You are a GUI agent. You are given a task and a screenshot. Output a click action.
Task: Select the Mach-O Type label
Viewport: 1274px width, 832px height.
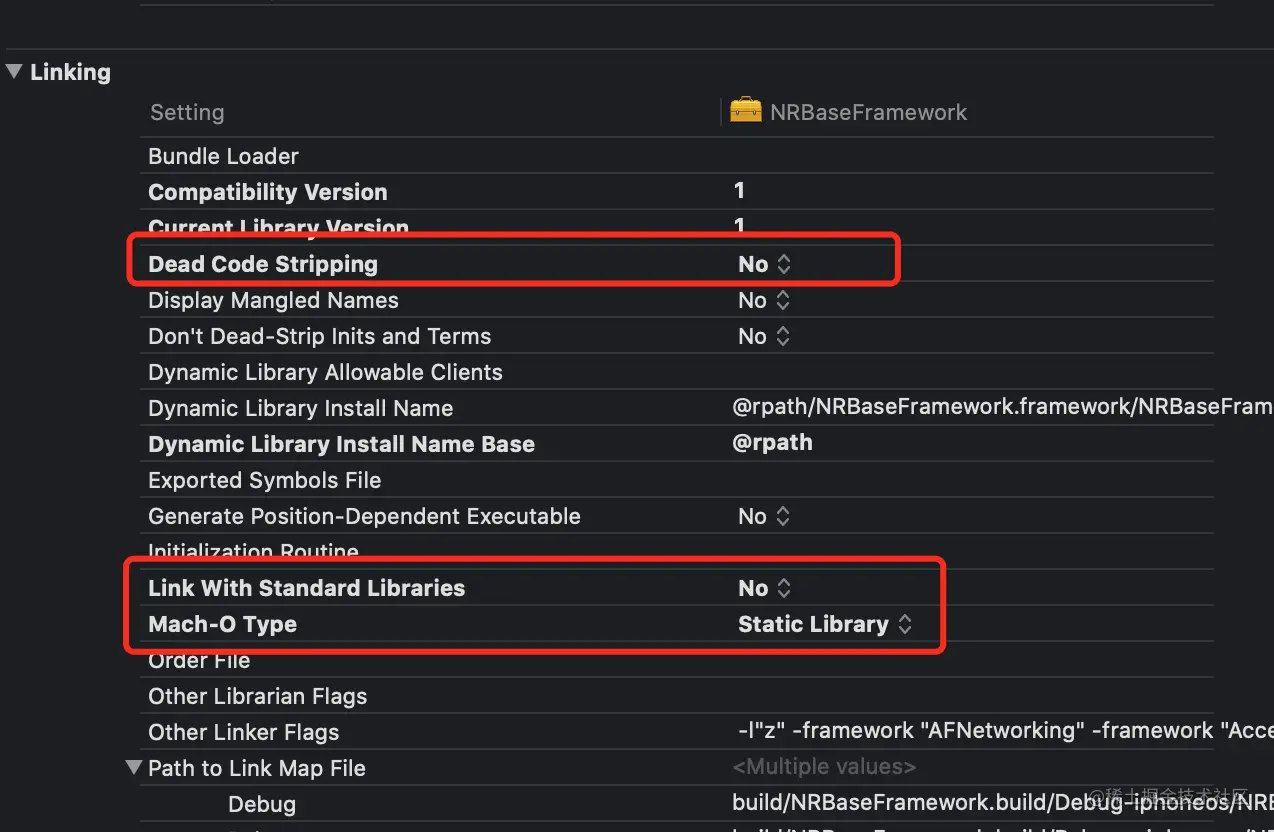222,624
